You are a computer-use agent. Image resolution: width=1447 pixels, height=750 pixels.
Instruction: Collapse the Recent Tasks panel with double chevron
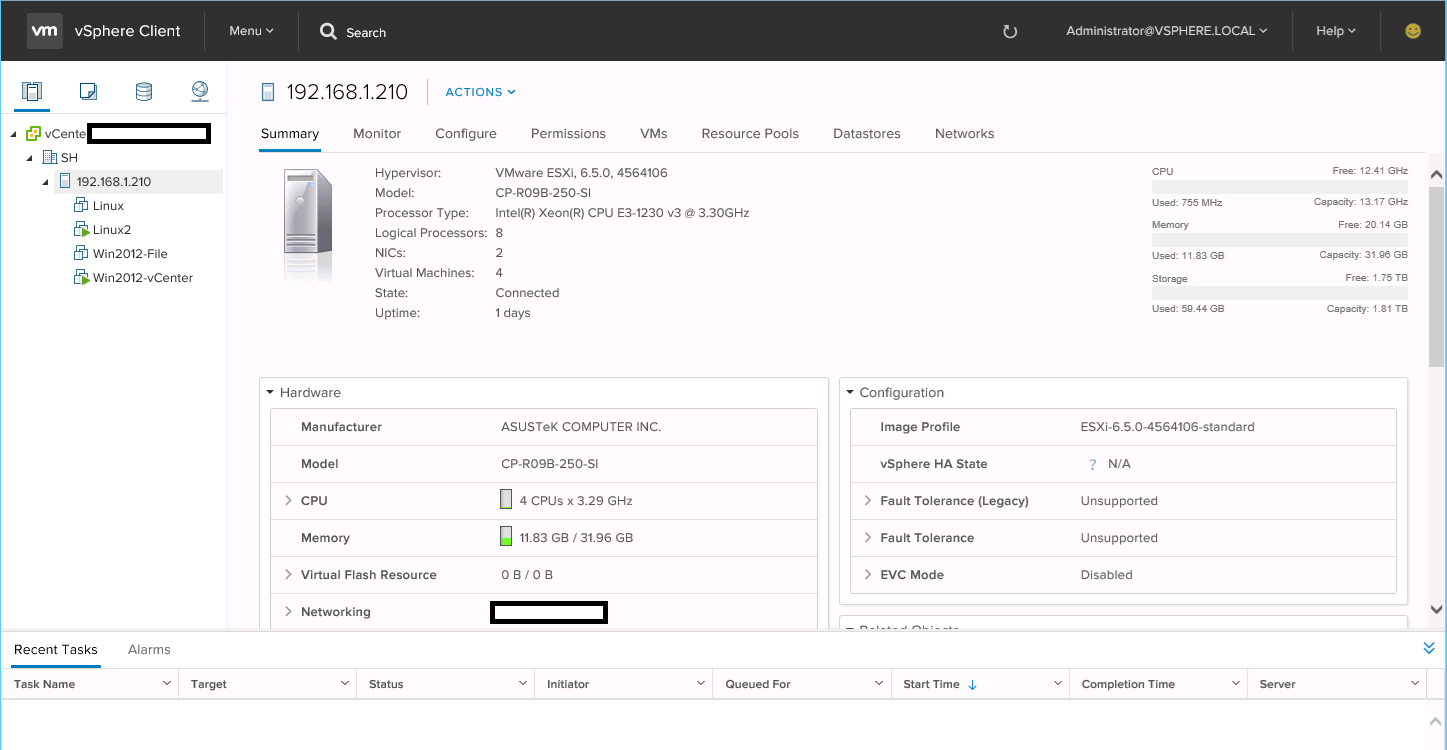[x=1429, y=649]
